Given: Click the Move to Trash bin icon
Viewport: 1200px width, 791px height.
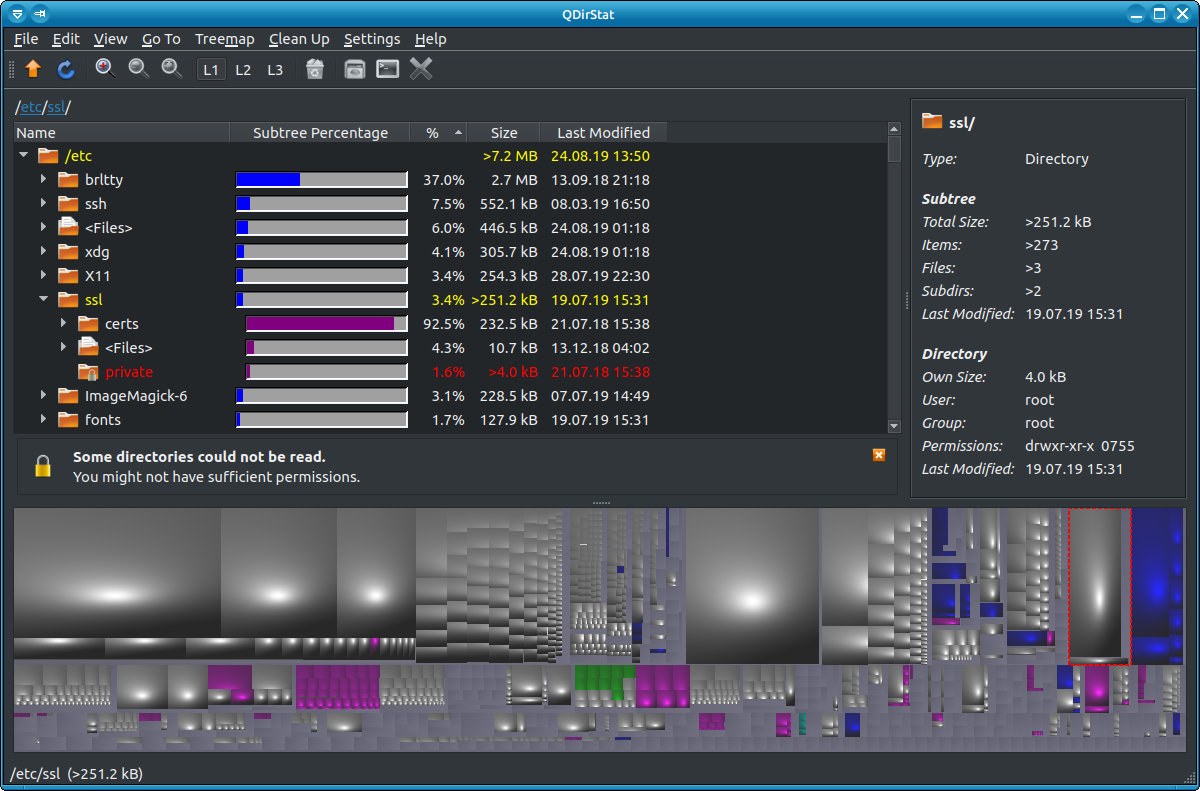Looking at the screenshot, I should point(315,69).
